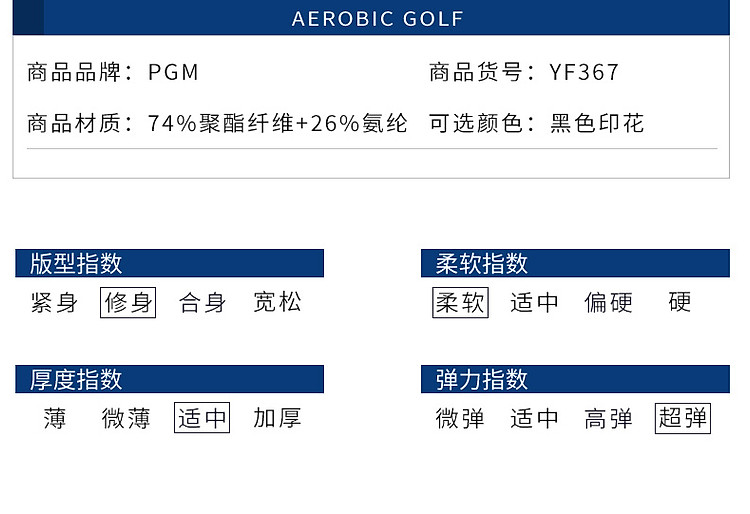The height and width of the screenshot is (514, 750).
Task: Select the boxed 修身 fit option
Action: click(x=128, y=303)
